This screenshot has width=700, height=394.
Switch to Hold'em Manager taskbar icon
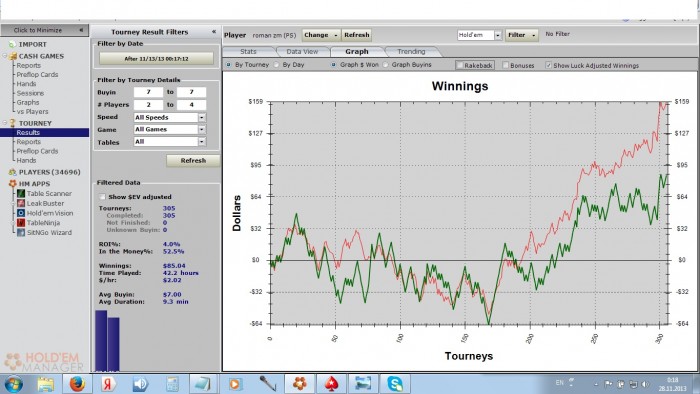tap(300, 384)
